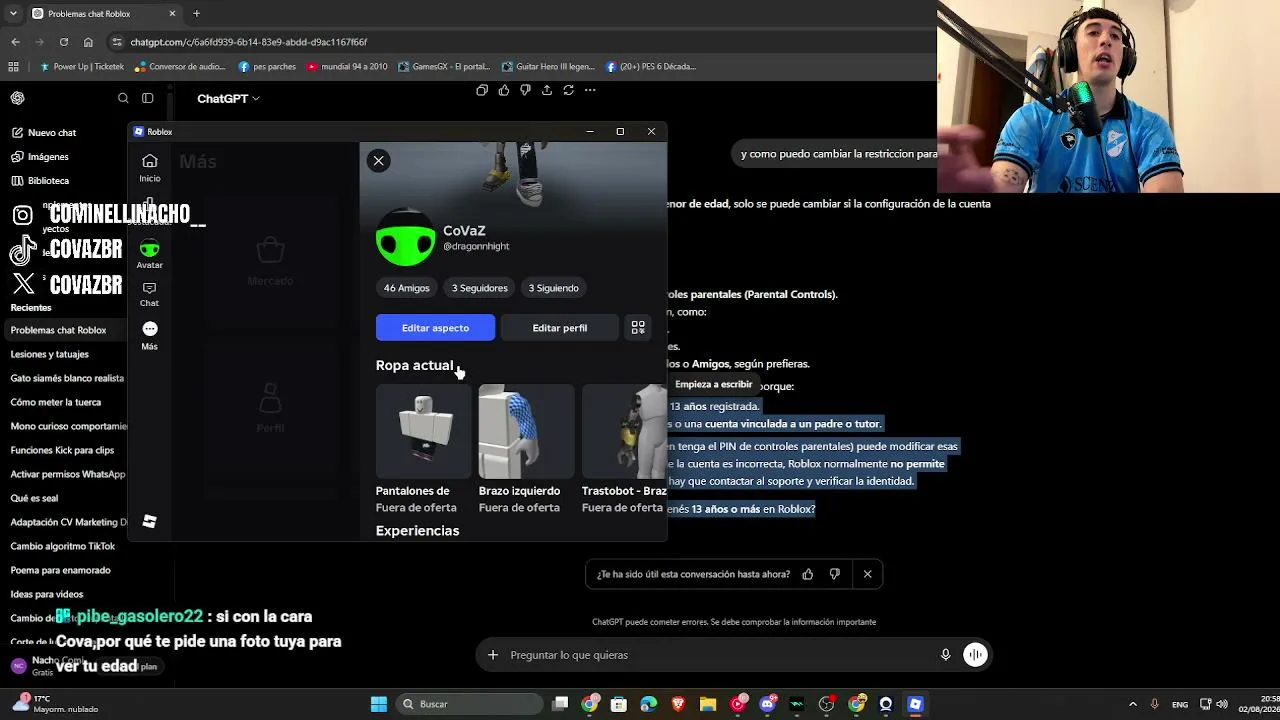Viewport: 1280px width, 720px height.
Task: Open the GamesGX - El portal bookmark
Action: click(444, 67)
